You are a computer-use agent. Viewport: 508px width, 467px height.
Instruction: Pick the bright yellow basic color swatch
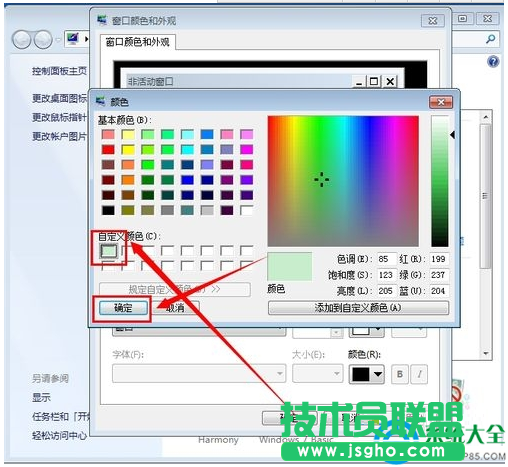click(x=128, y=149)
